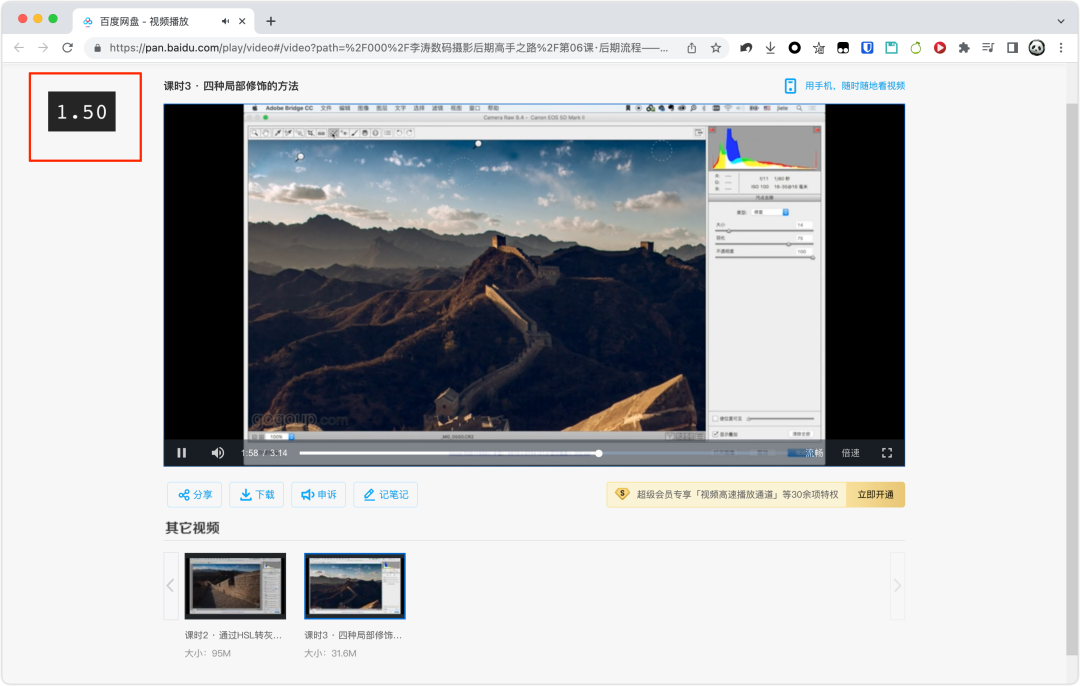
Task: Click the 下载 download button
Action: pos(256,495)
